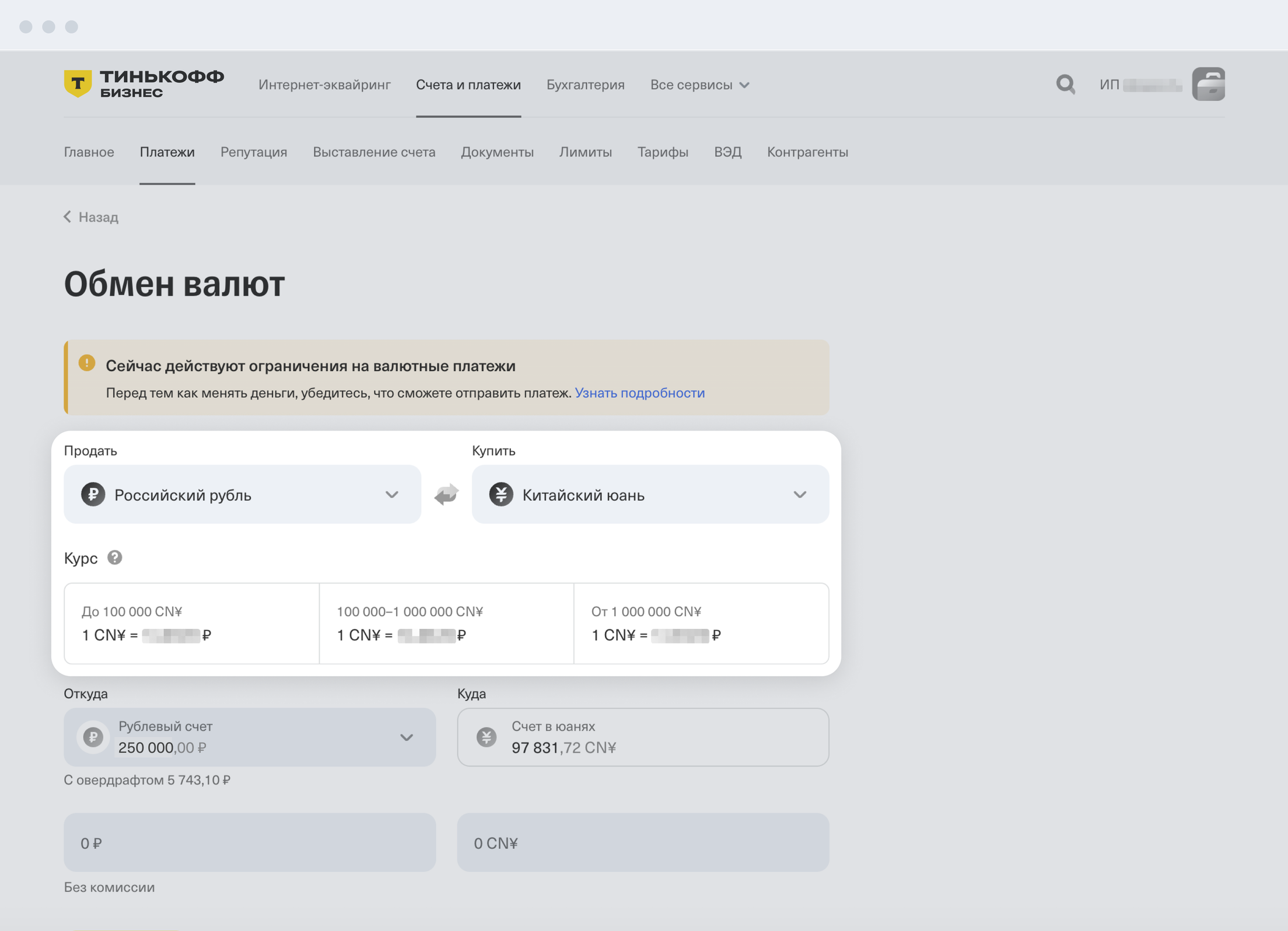Switch to the Бухгалтерия section

pyautogui.click(x=586, y=84)
